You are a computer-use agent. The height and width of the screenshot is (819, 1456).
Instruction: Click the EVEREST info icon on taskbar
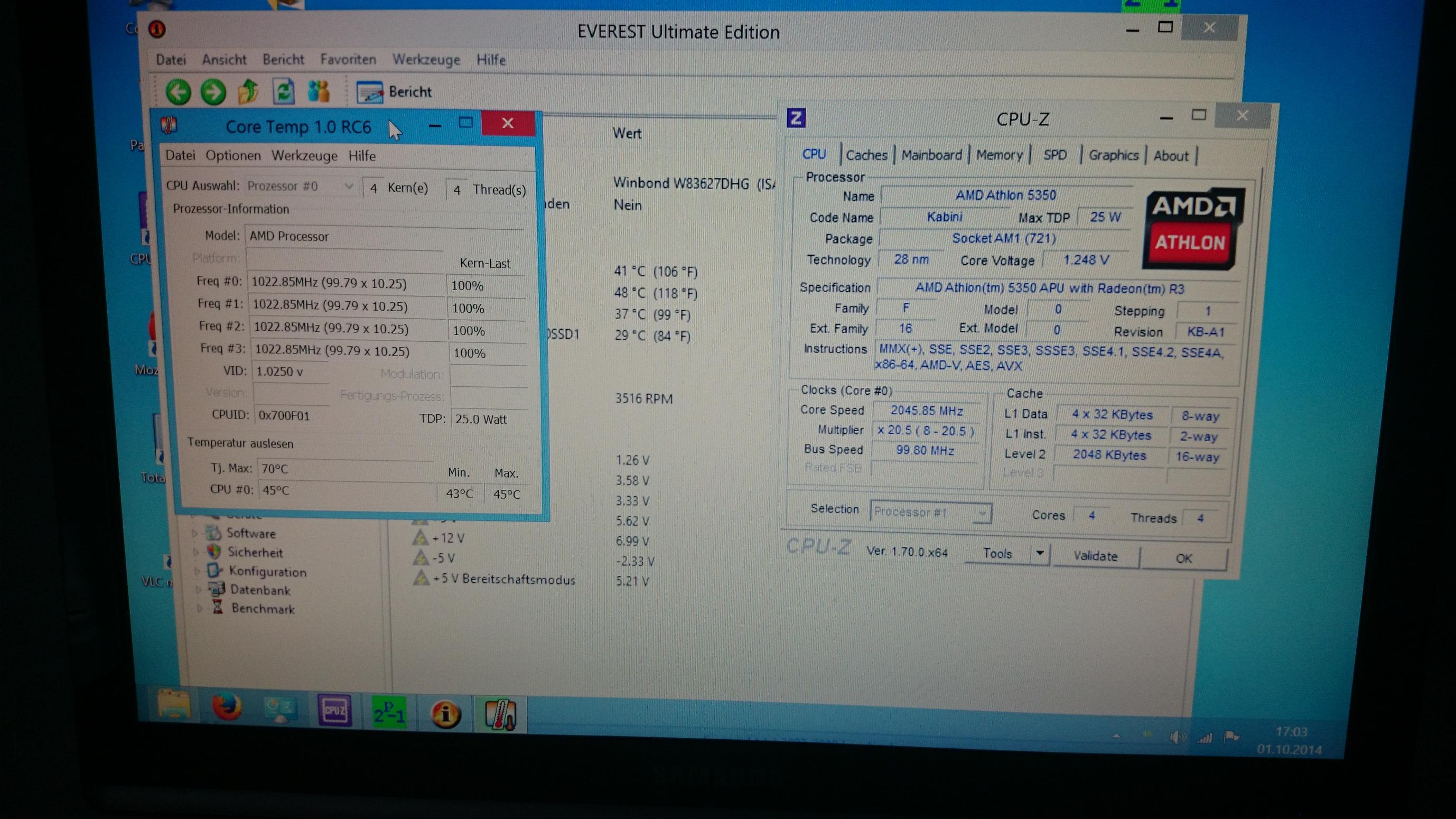point(445,714)
